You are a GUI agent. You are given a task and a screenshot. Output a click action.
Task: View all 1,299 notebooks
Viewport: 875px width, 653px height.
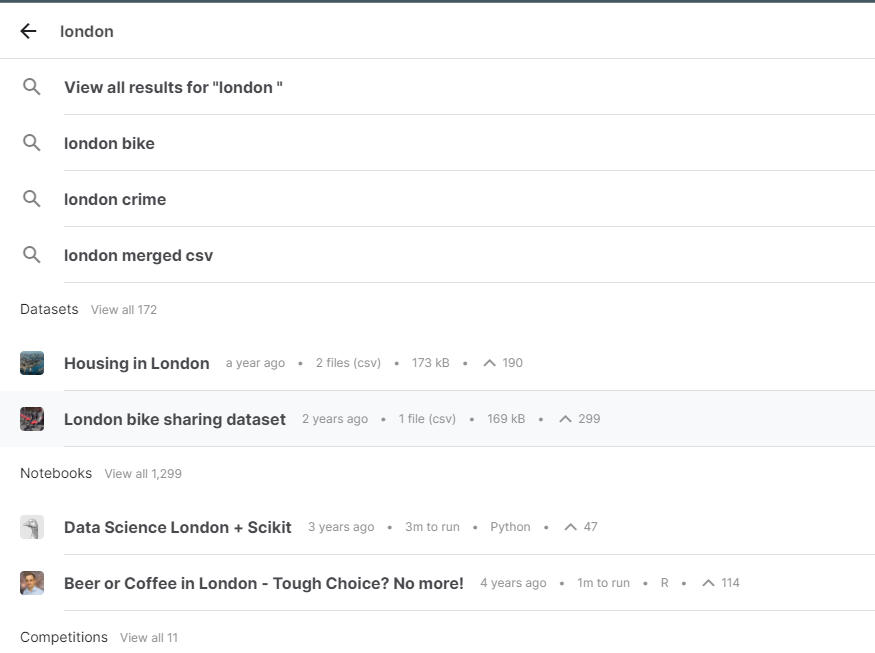pos(144,473)
